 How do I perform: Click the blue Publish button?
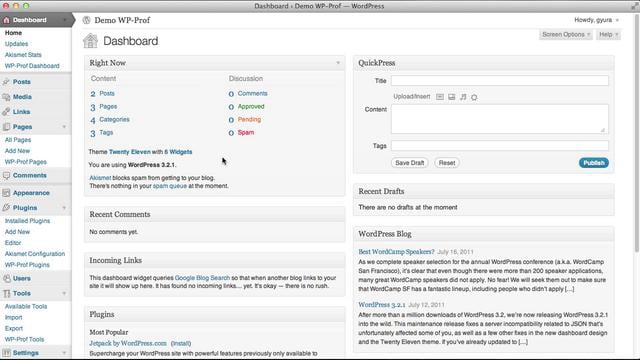[x=594, y=163]
